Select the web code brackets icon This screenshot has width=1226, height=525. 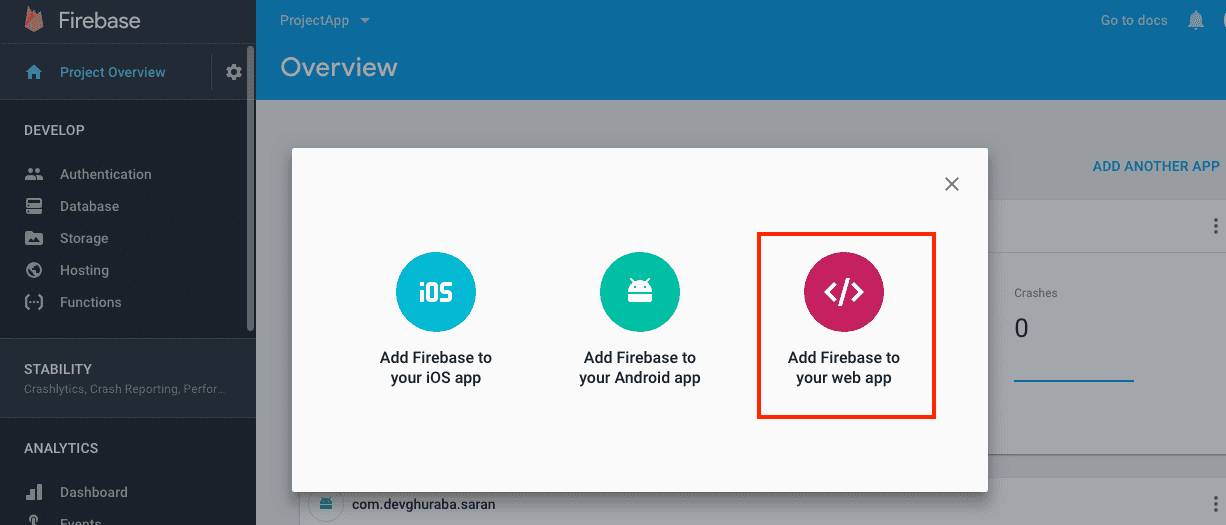tap(844, 292)
